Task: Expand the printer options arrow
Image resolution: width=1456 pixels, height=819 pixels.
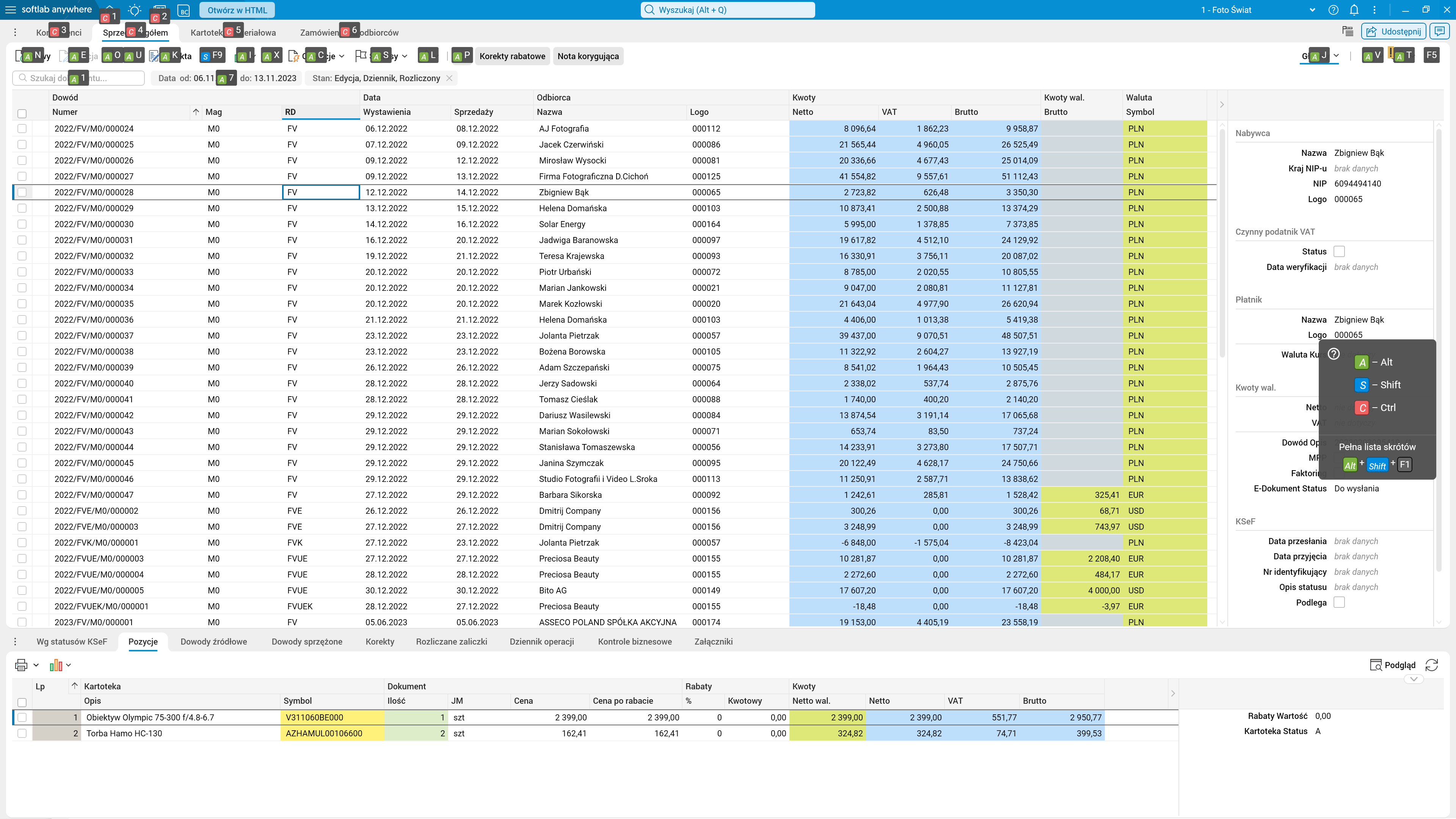Action: click(x=36, y=665)
